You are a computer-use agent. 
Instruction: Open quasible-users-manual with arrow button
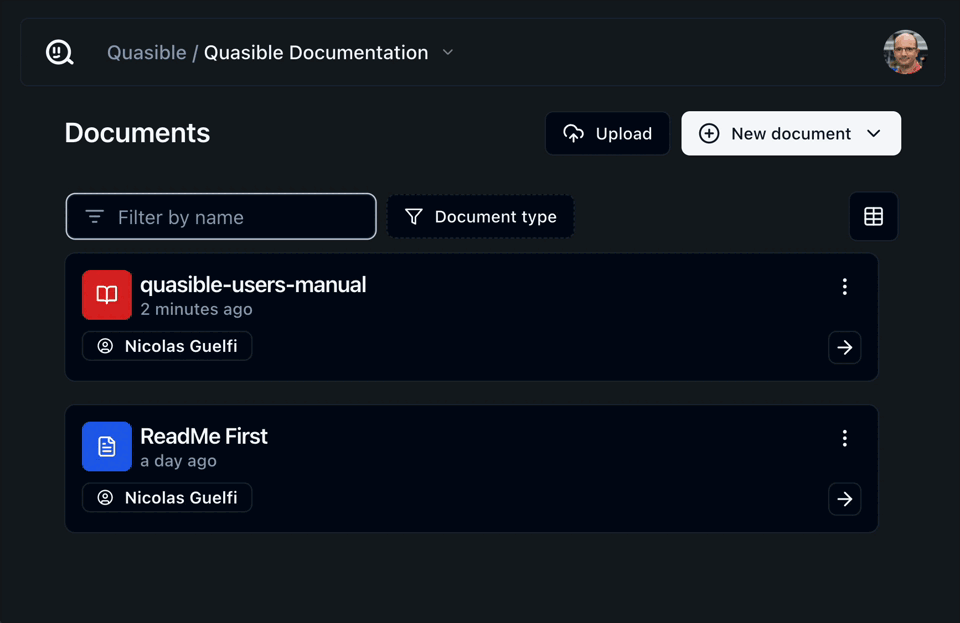coord(845,348)
